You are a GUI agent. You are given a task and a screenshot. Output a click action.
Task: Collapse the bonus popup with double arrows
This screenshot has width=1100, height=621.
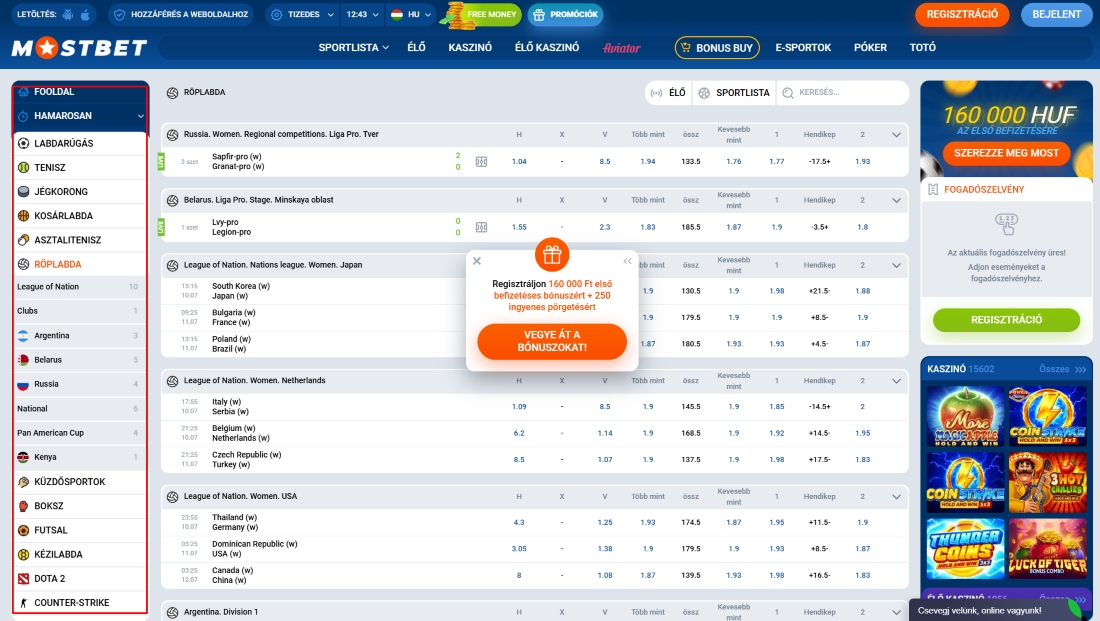[627, 261]
